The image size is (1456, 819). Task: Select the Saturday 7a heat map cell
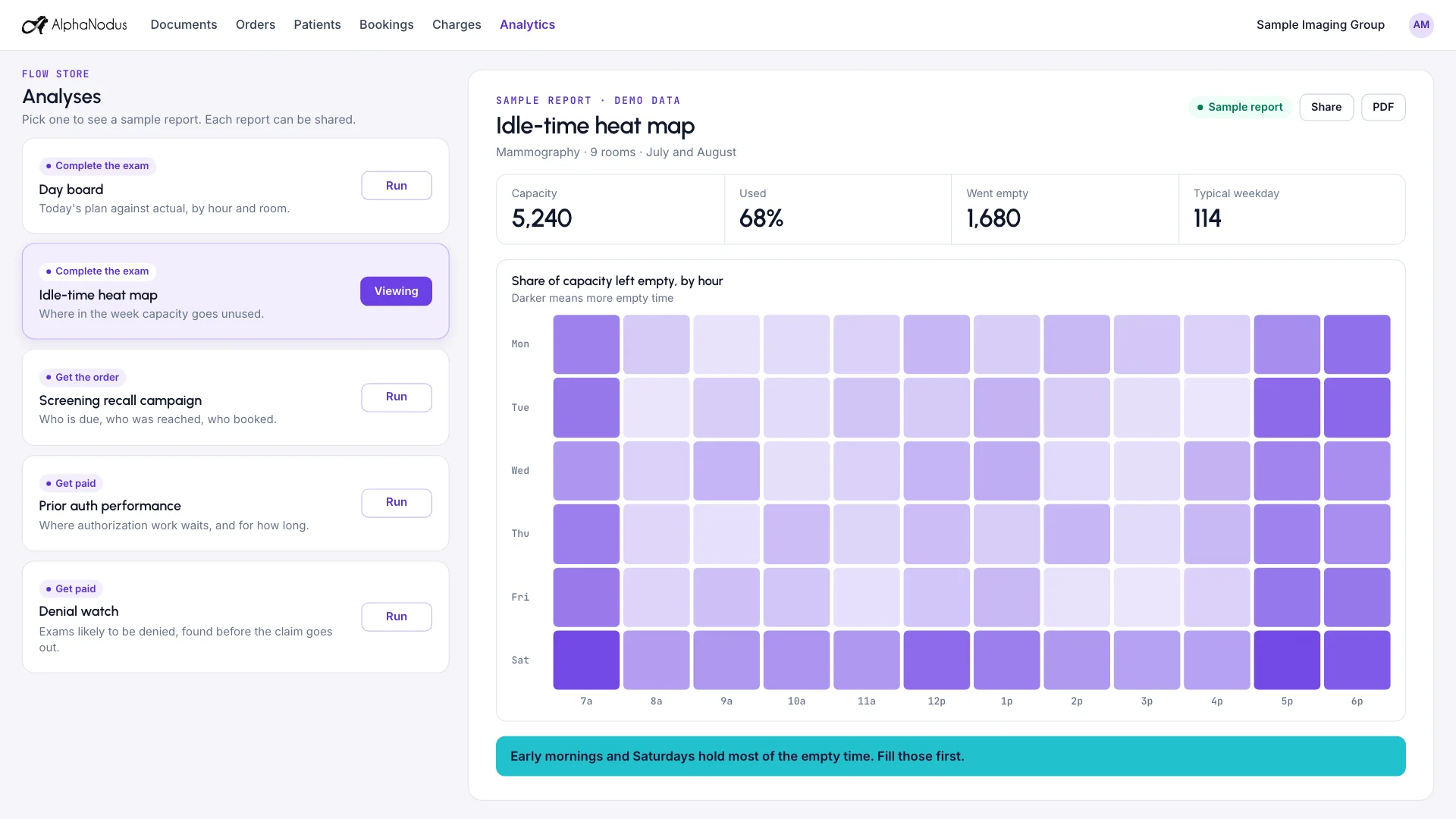point(586,660)
